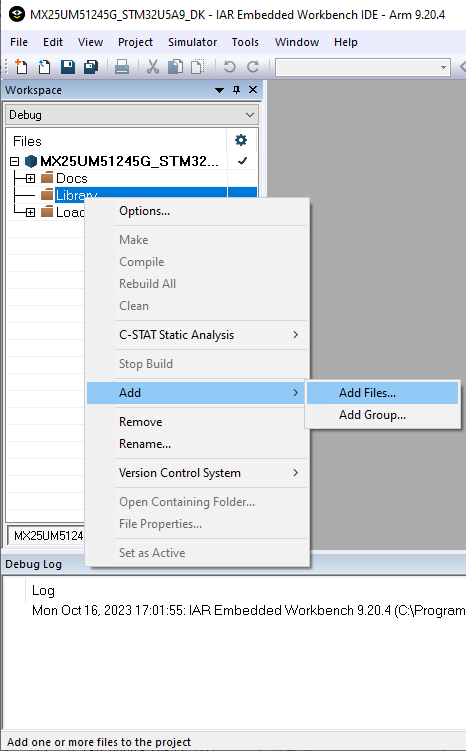
Task: Click Open Containing Folder... menu entry
Action: (x=197, y=501)
